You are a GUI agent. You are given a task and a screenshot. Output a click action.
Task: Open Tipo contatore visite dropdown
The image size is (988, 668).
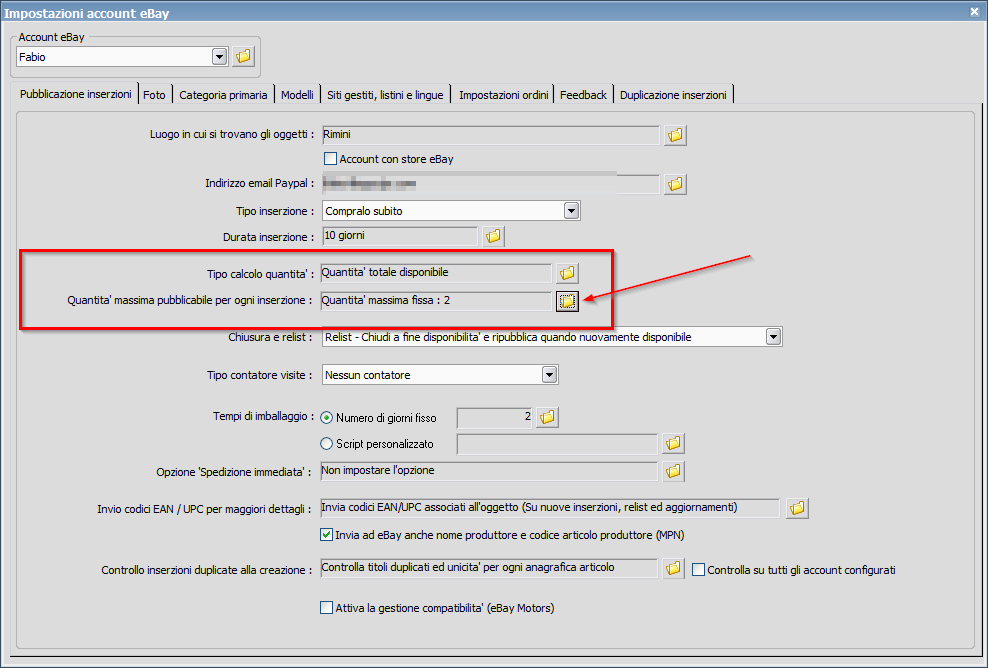coord(549,374)
